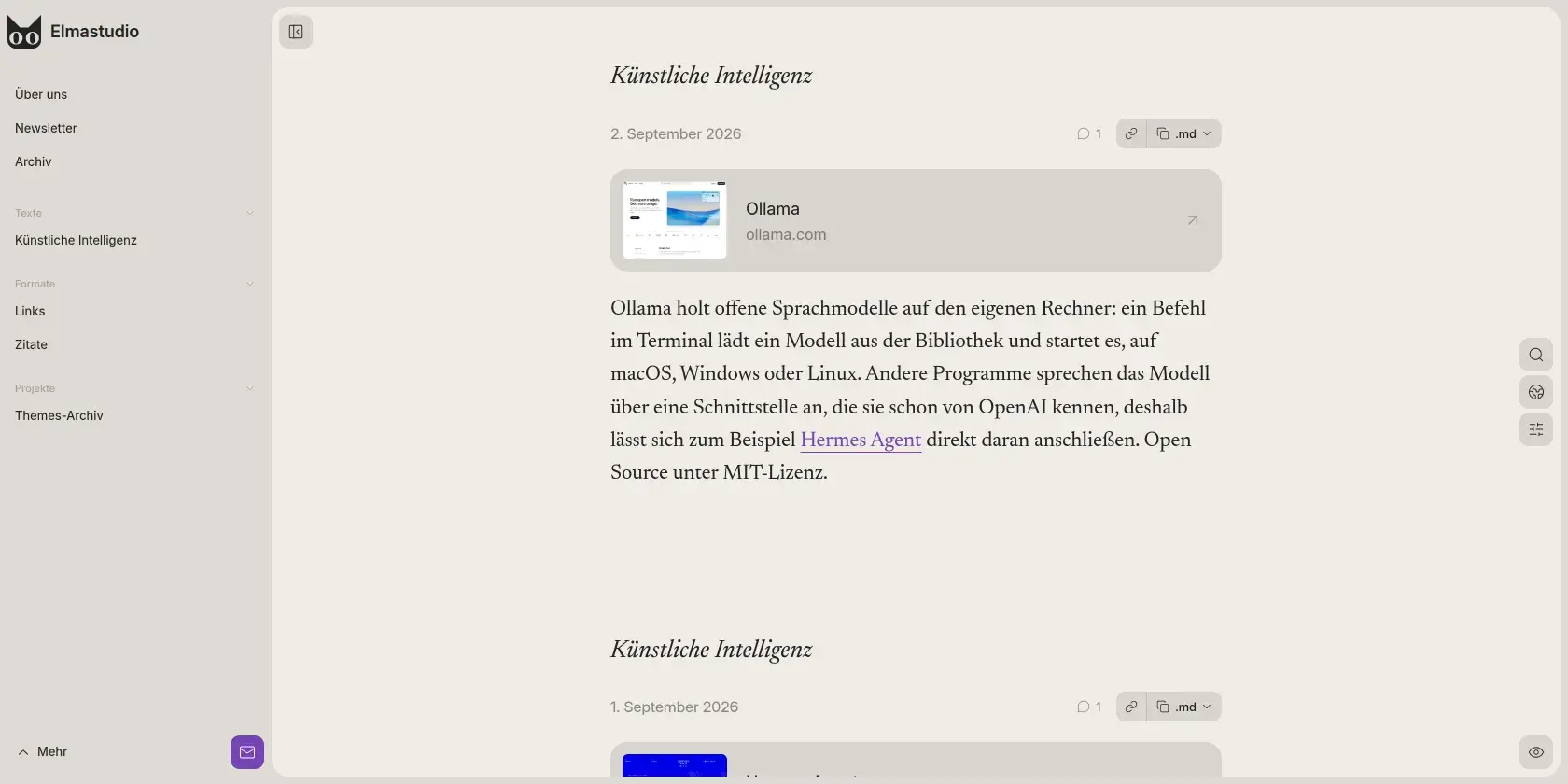Open .md dropdown on 2. September post
This screenshot has width=1568, height=784.
pyautogui.click(x=1184, y=133)
